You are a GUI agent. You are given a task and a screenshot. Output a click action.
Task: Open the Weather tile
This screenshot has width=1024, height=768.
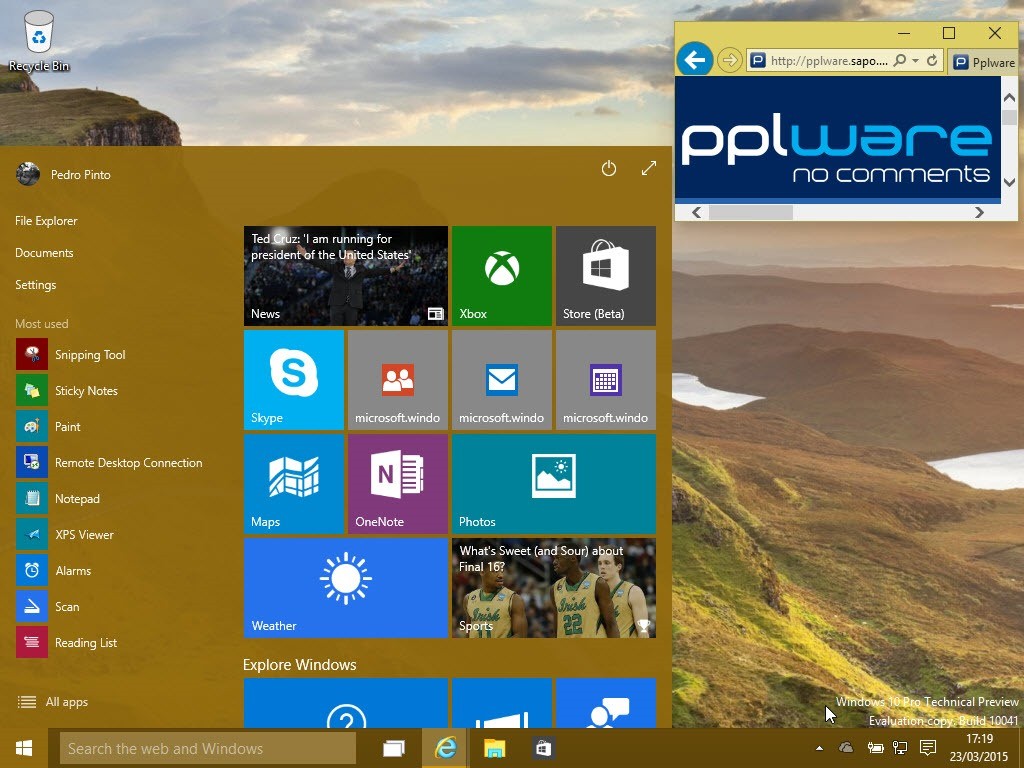coord(345,588)
